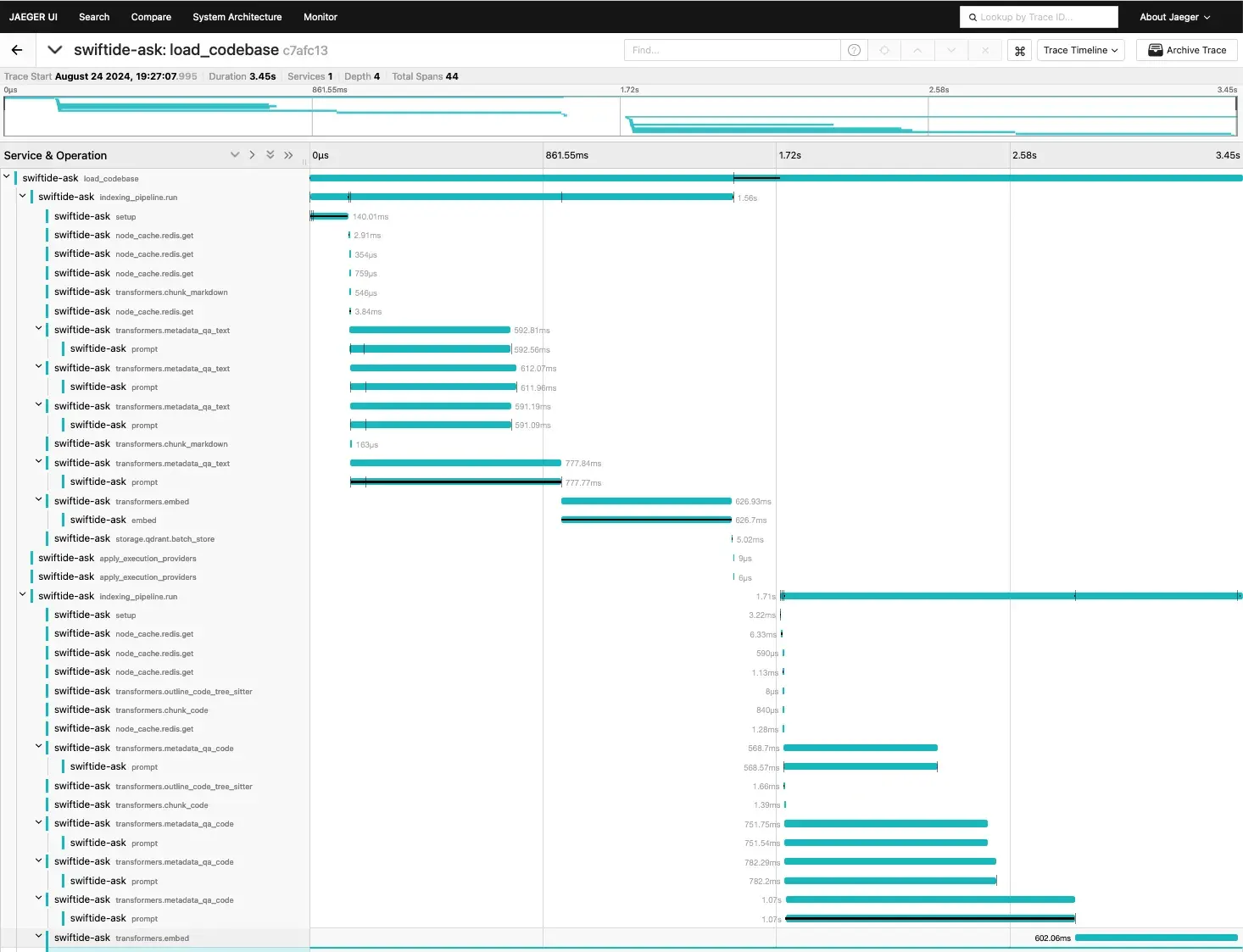This screenshot has height=952, width=1243.
Task: Jump to the next search result arrow
Action: point(951,50)
